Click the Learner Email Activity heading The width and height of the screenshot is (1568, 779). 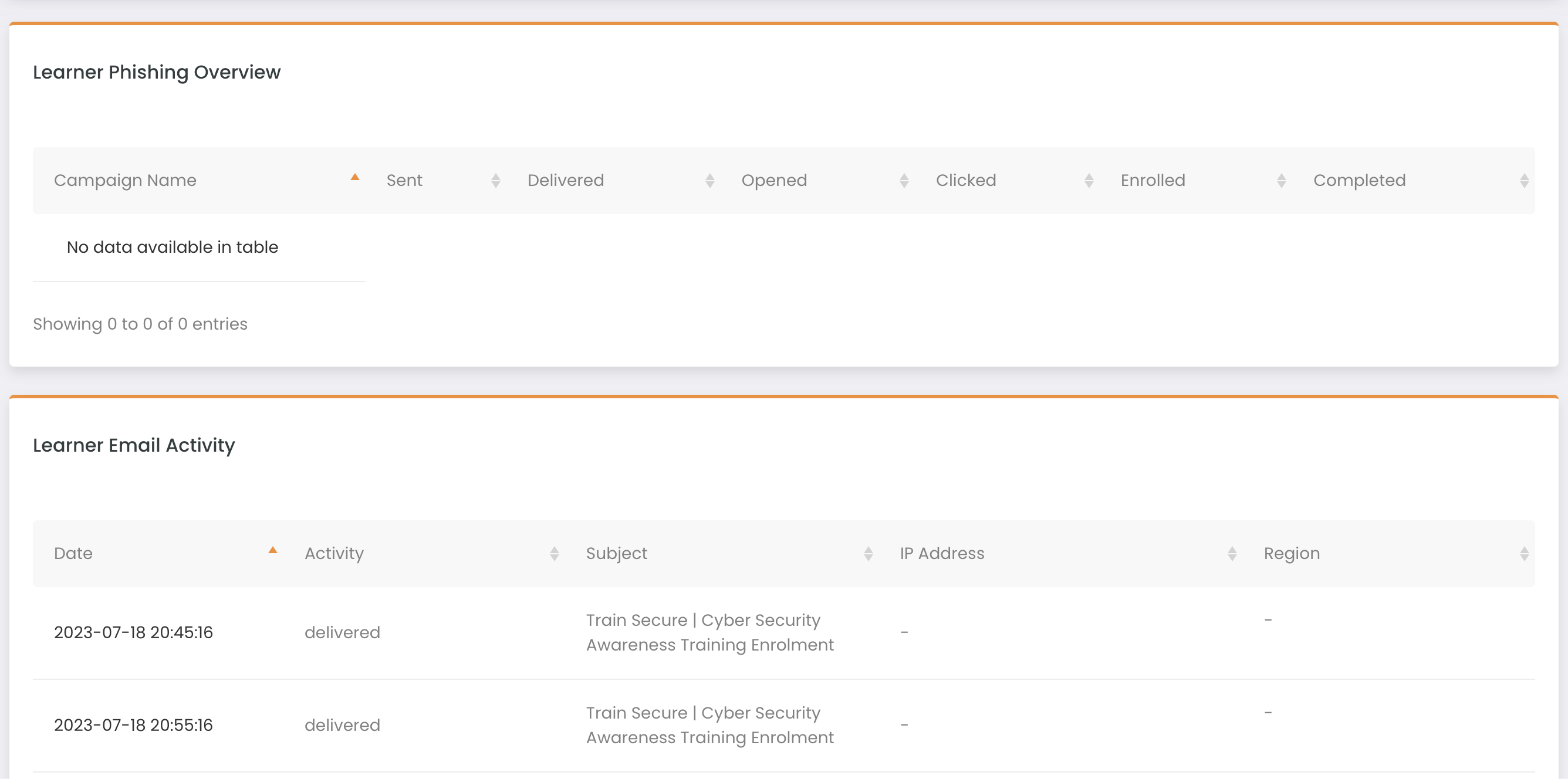[x=134, y=445]
